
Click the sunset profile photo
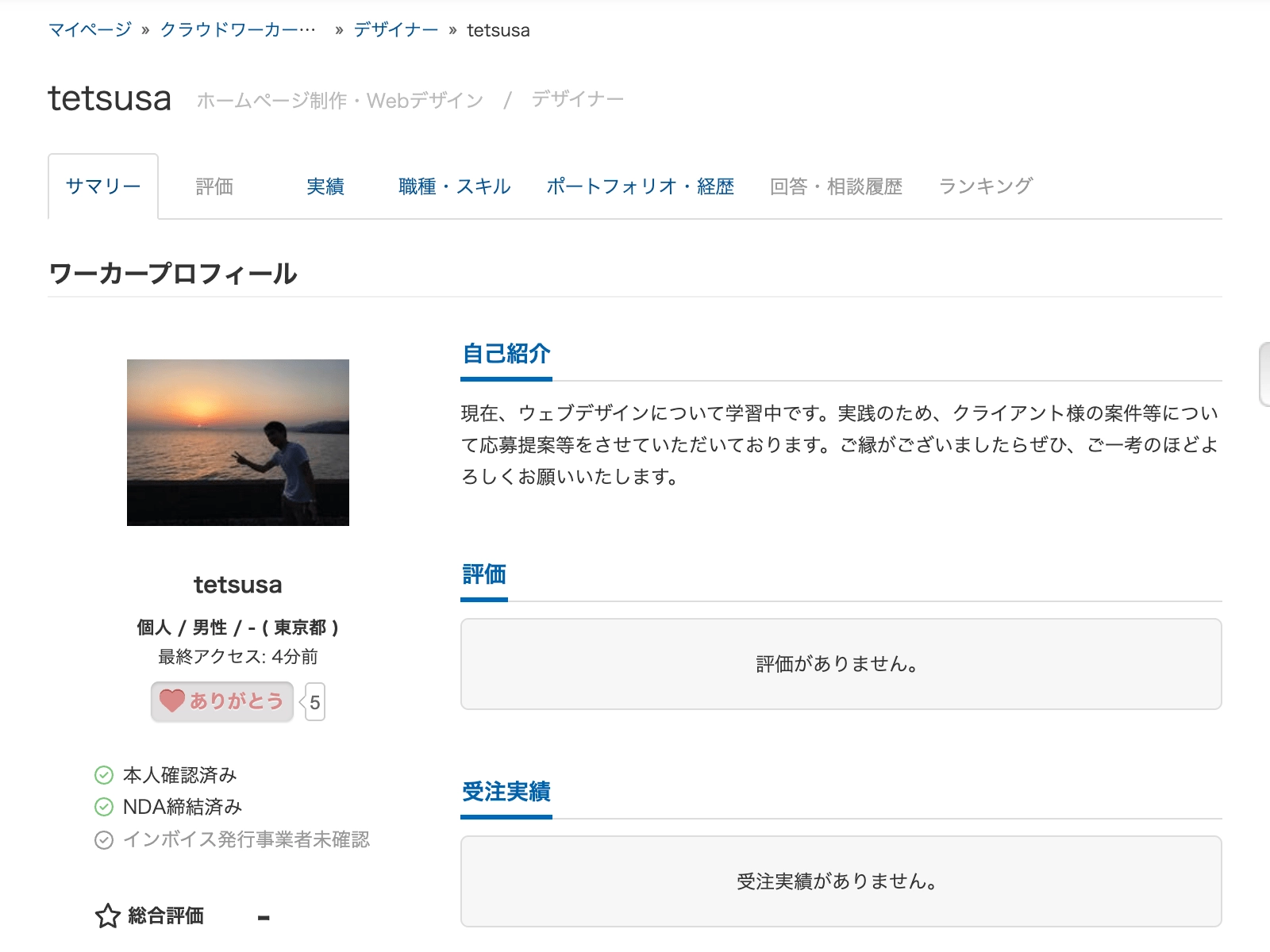(238, 442)
